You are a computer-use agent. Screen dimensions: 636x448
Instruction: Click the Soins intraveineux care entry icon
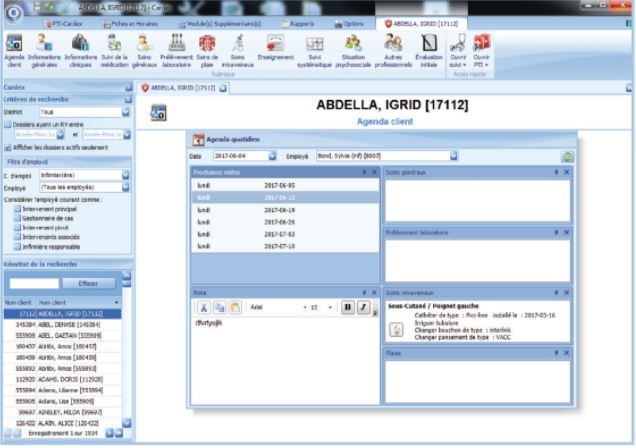click(x=396, y=330)
